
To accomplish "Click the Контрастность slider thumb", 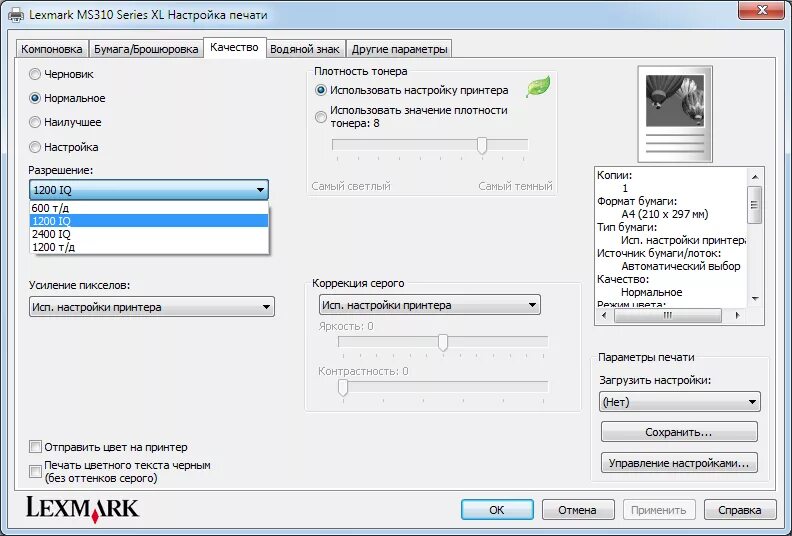I will pyautogui.click(x=343, y=387).
